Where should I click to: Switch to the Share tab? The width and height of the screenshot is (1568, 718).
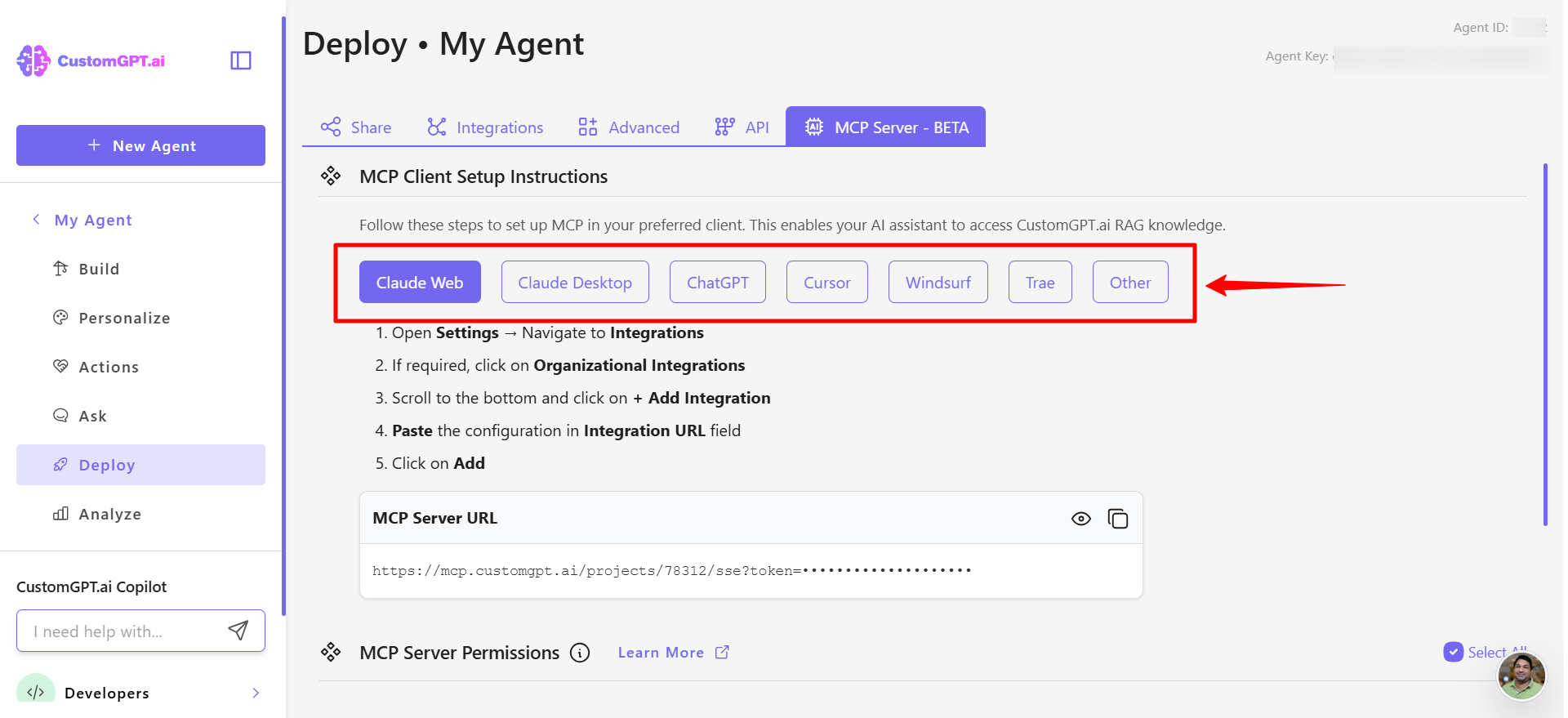356,127
